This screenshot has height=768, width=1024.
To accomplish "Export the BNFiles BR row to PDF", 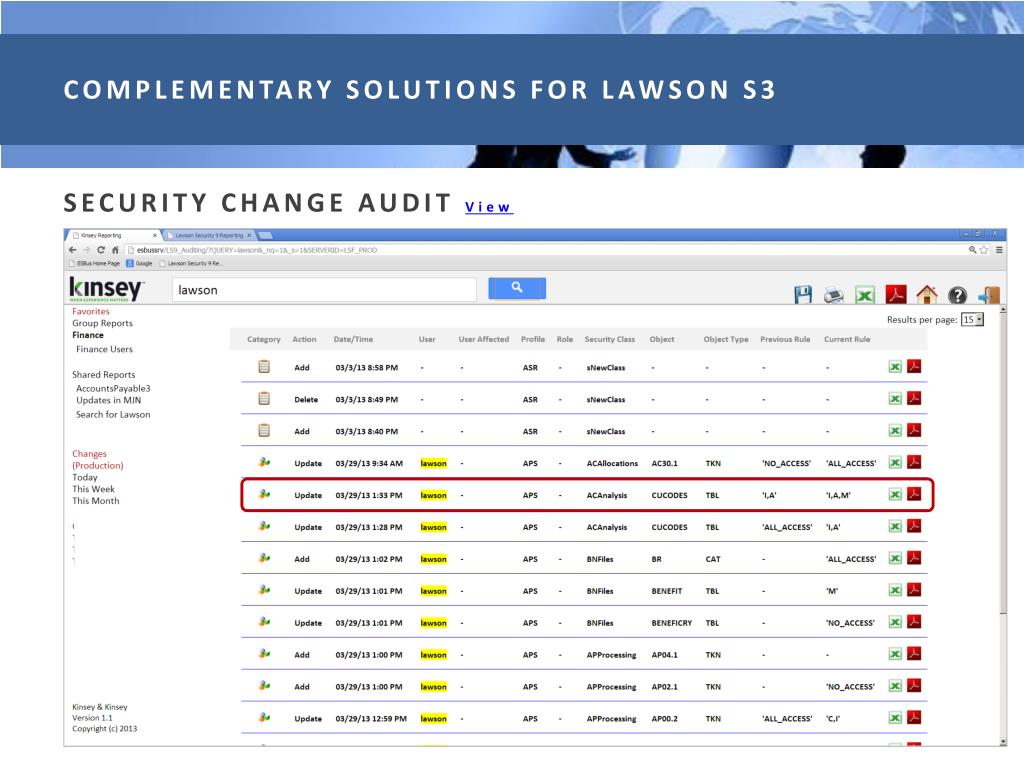I will [x=914, y=558].
